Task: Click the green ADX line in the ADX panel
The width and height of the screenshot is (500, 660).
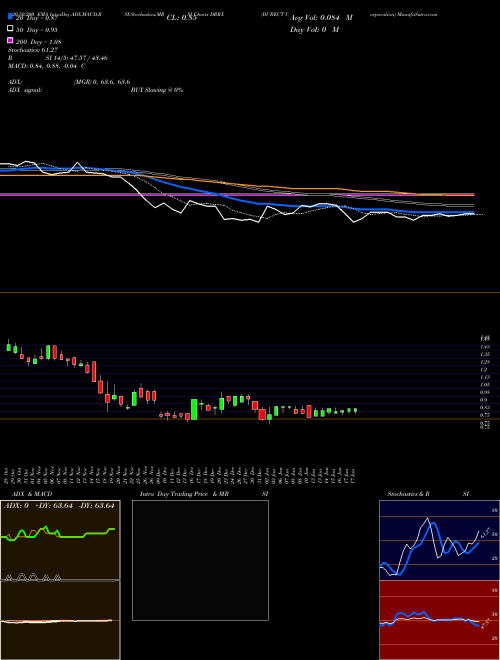Action: (x=72, y=537)
